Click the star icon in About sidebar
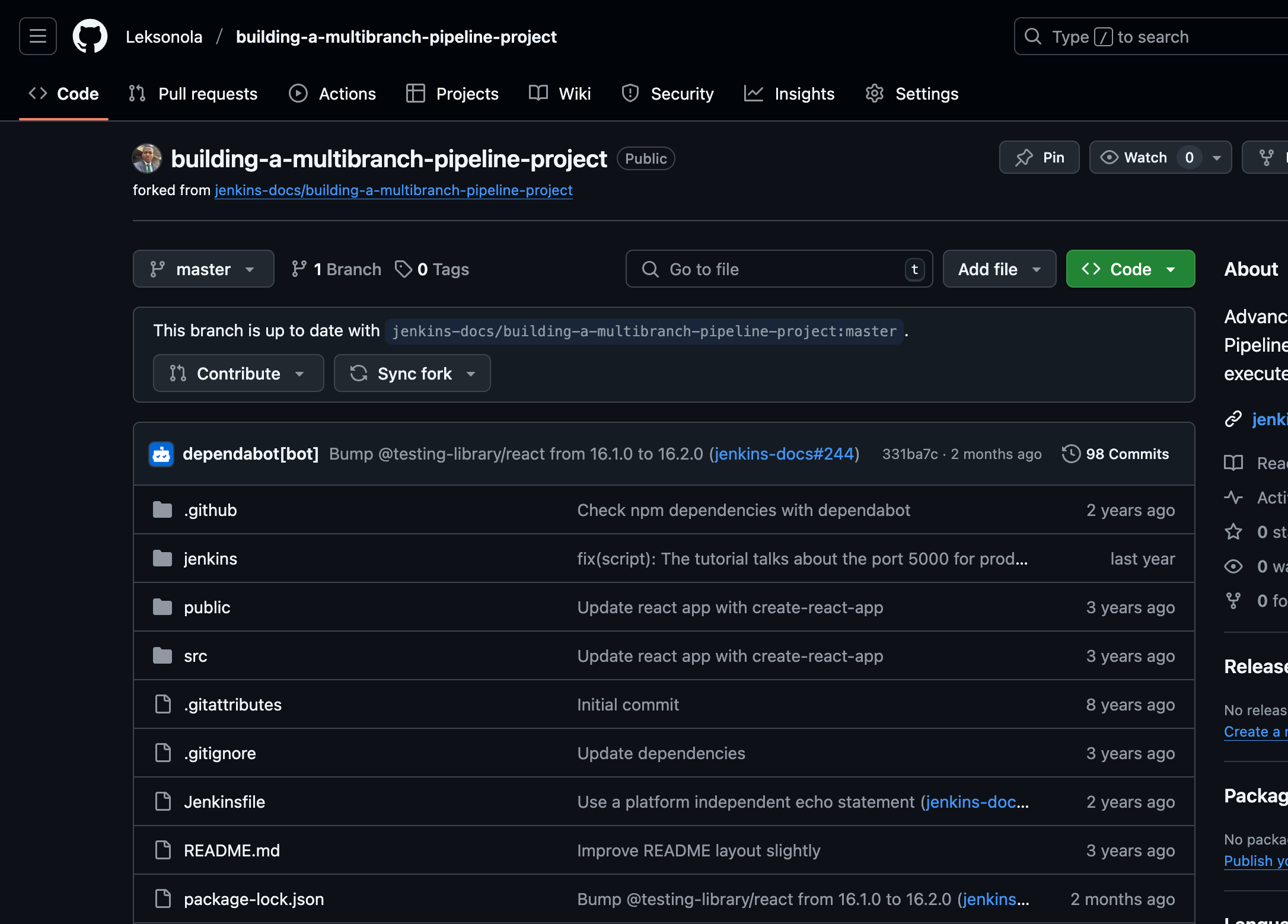The width and height of the screenshot is (1288, 924). [x=1233, y=532]
